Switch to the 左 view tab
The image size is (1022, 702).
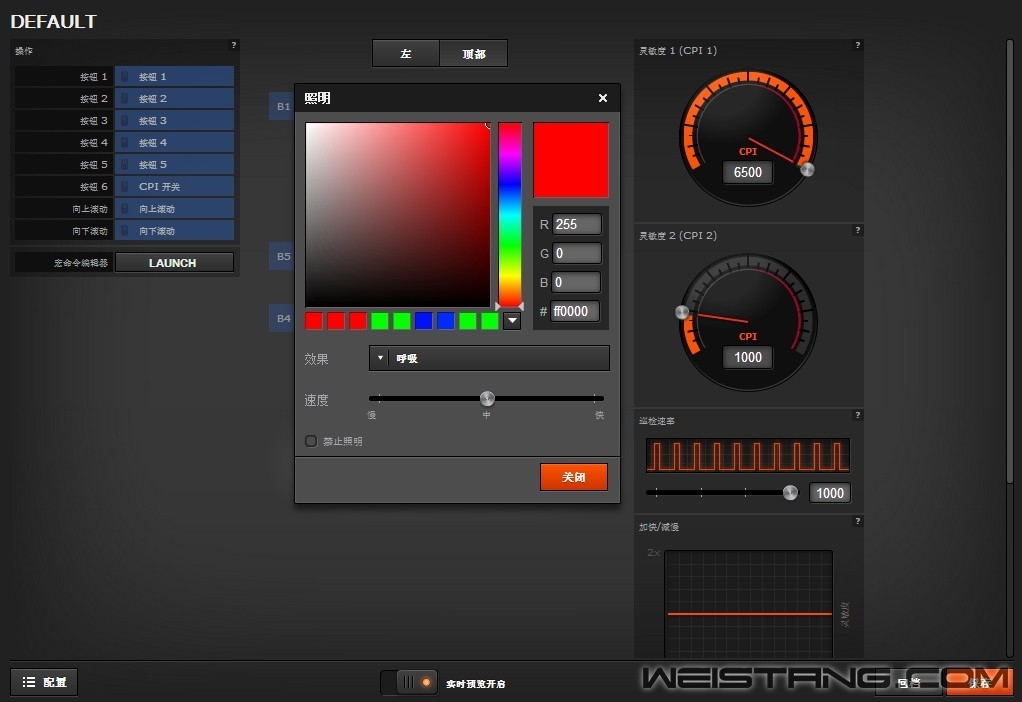tap(405, 53)
